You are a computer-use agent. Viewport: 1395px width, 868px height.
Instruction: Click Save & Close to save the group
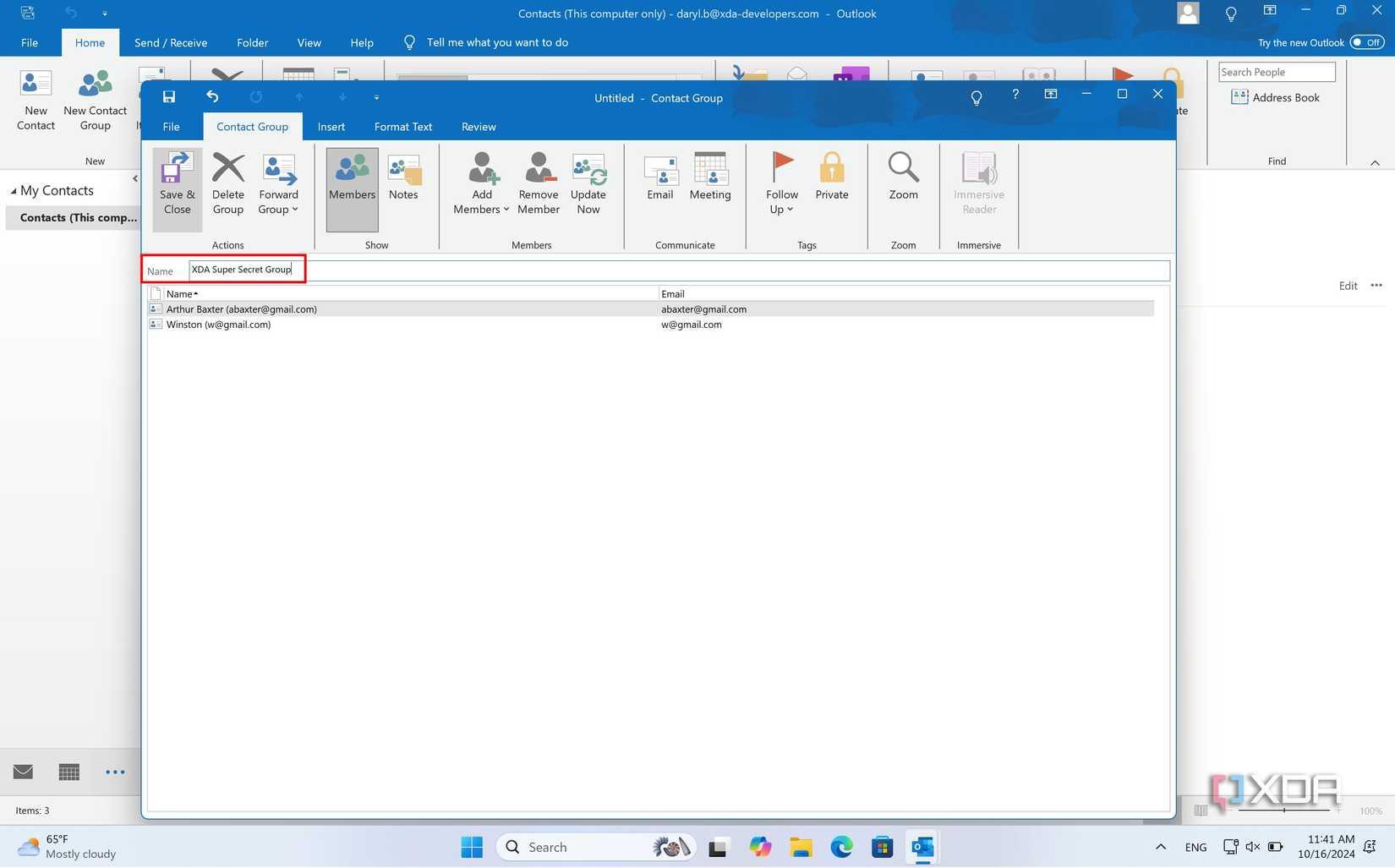click(x=176, y=184)
